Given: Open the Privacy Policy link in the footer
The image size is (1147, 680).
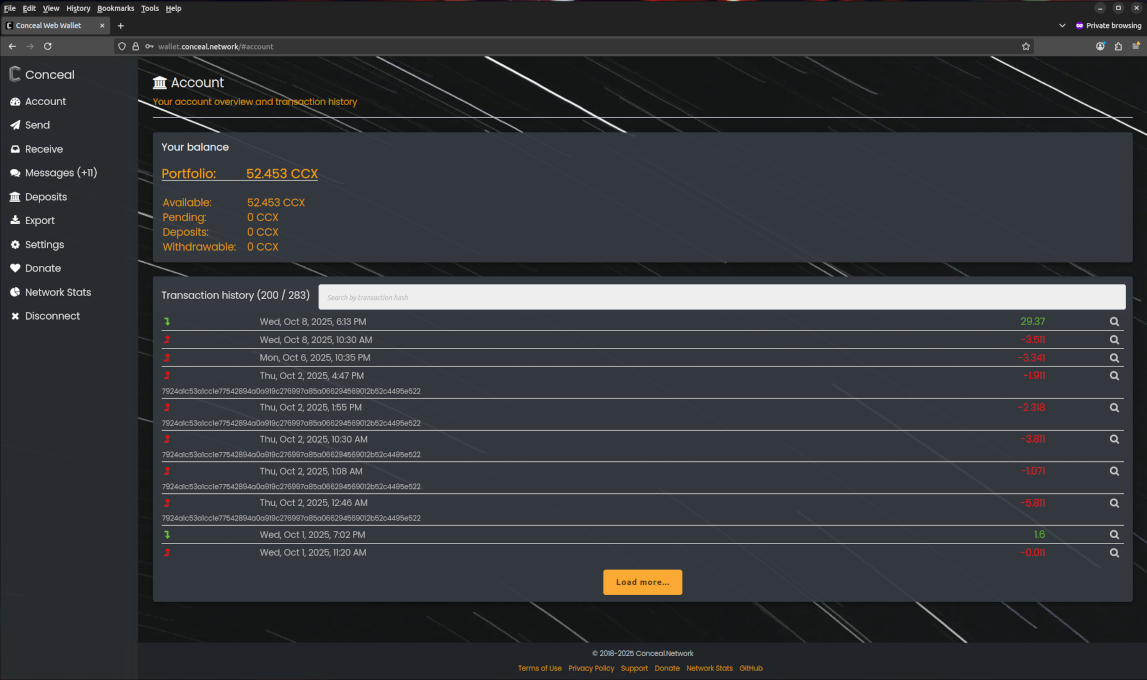Looking at the screenshot, I should [x=591, y=668].
